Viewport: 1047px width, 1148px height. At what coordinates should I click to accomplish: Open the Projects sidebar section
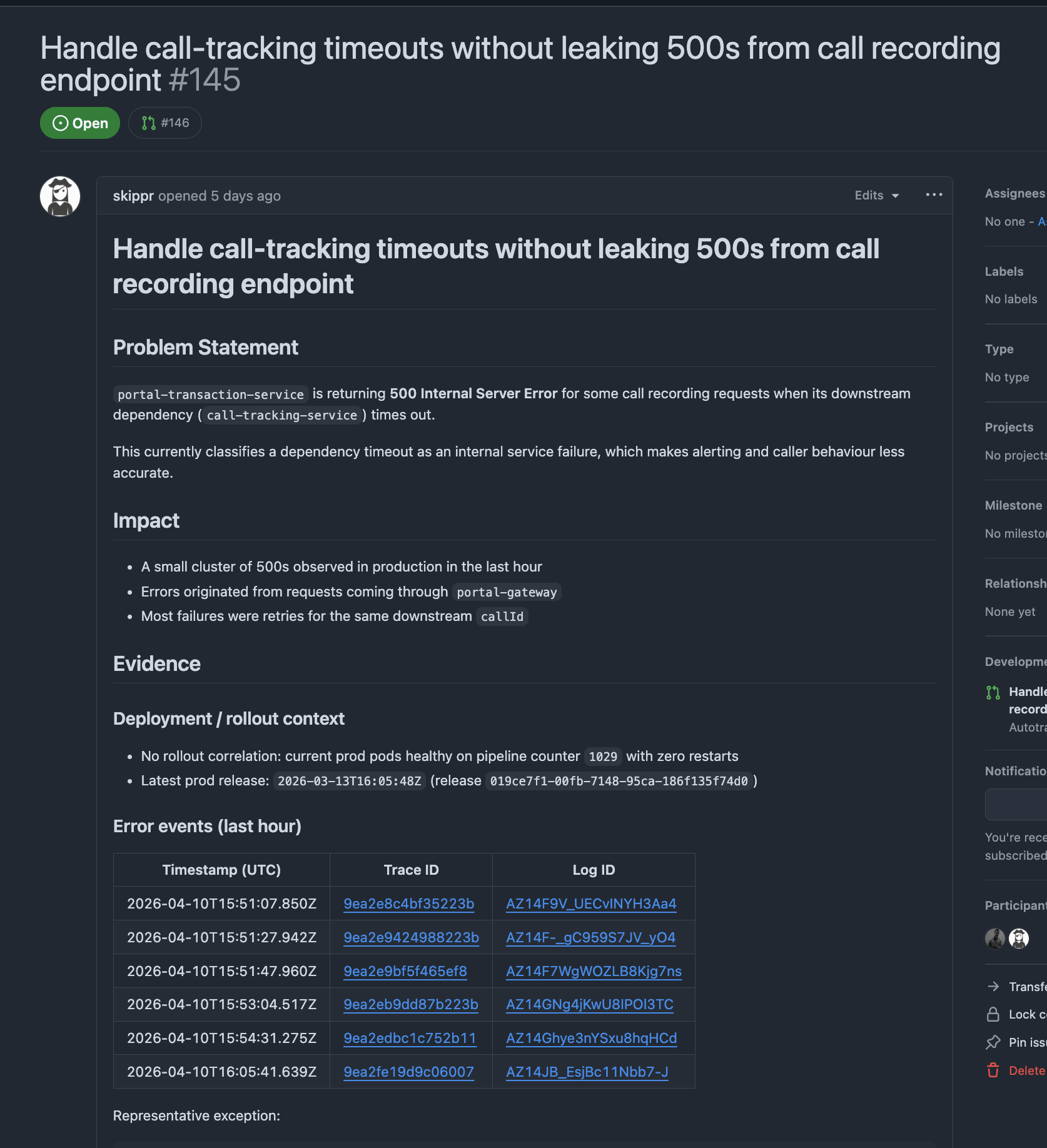tap(1009, 427)
